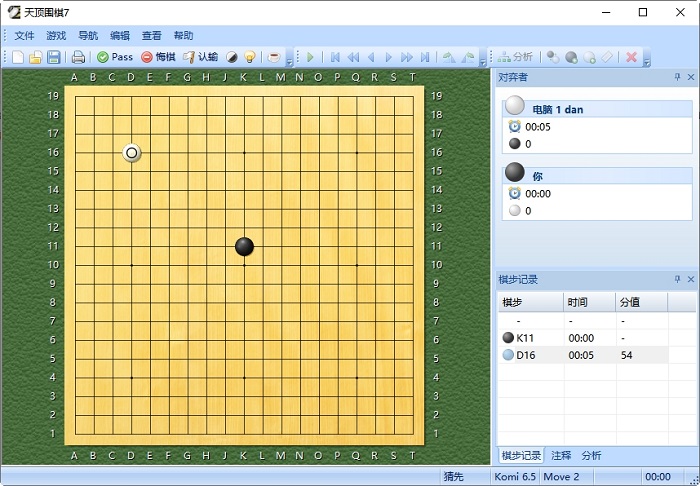
Task: Expand the first toolbar overflow arrow
Action: 289,62
